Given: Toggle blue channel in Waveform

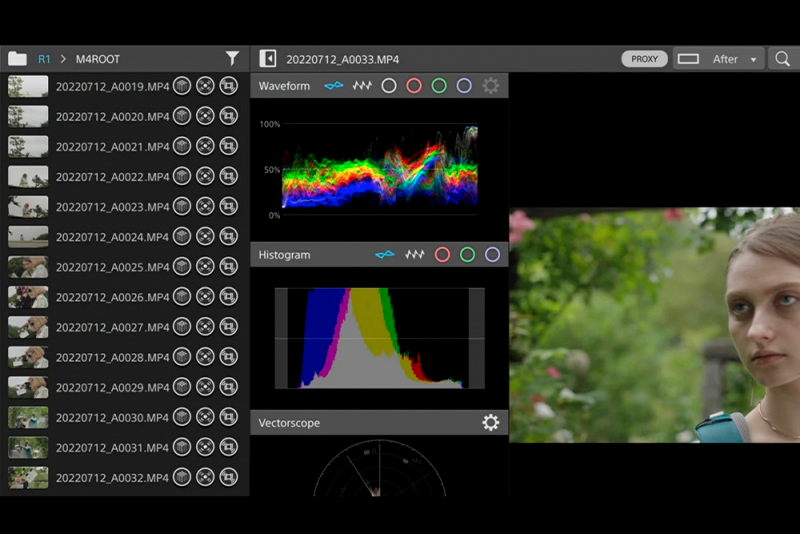Looking at the screenshot, I should 464,86.
